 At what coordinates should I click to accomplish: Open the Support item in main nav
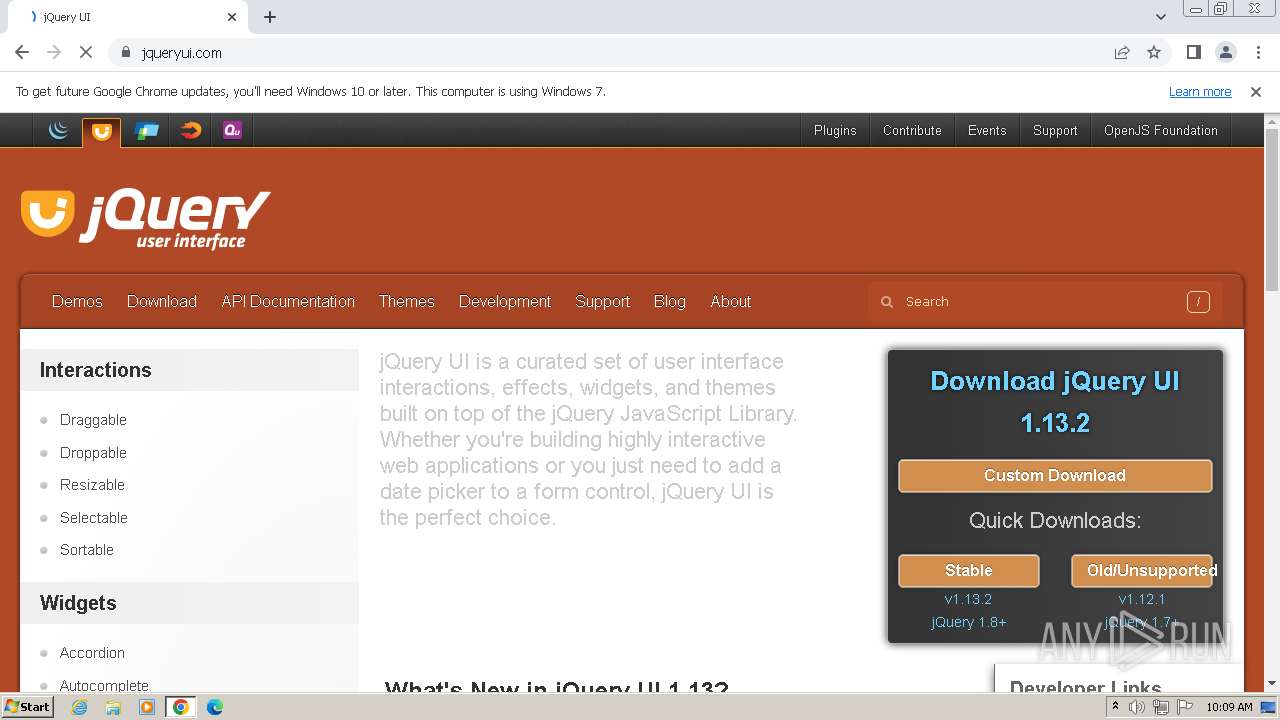click(x=602, y=301)
